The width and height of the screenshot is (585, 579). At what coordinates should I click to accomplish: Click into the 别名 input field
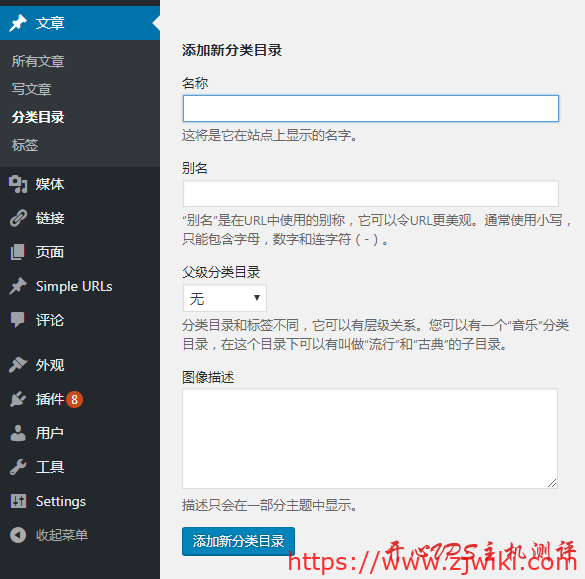370,194
